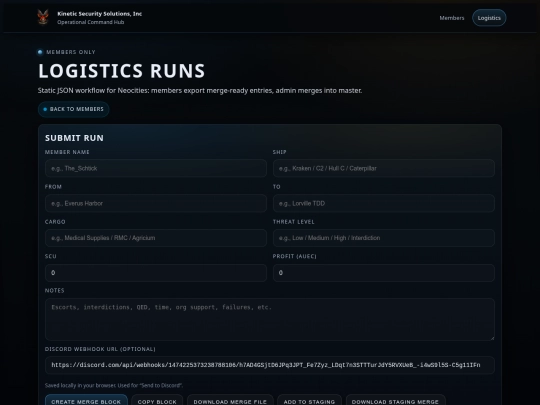Image resolution: width=540 pixels, height=405 pixels.
Task: Click the Profit (aUEC) number field
Action: click(384, 273)
